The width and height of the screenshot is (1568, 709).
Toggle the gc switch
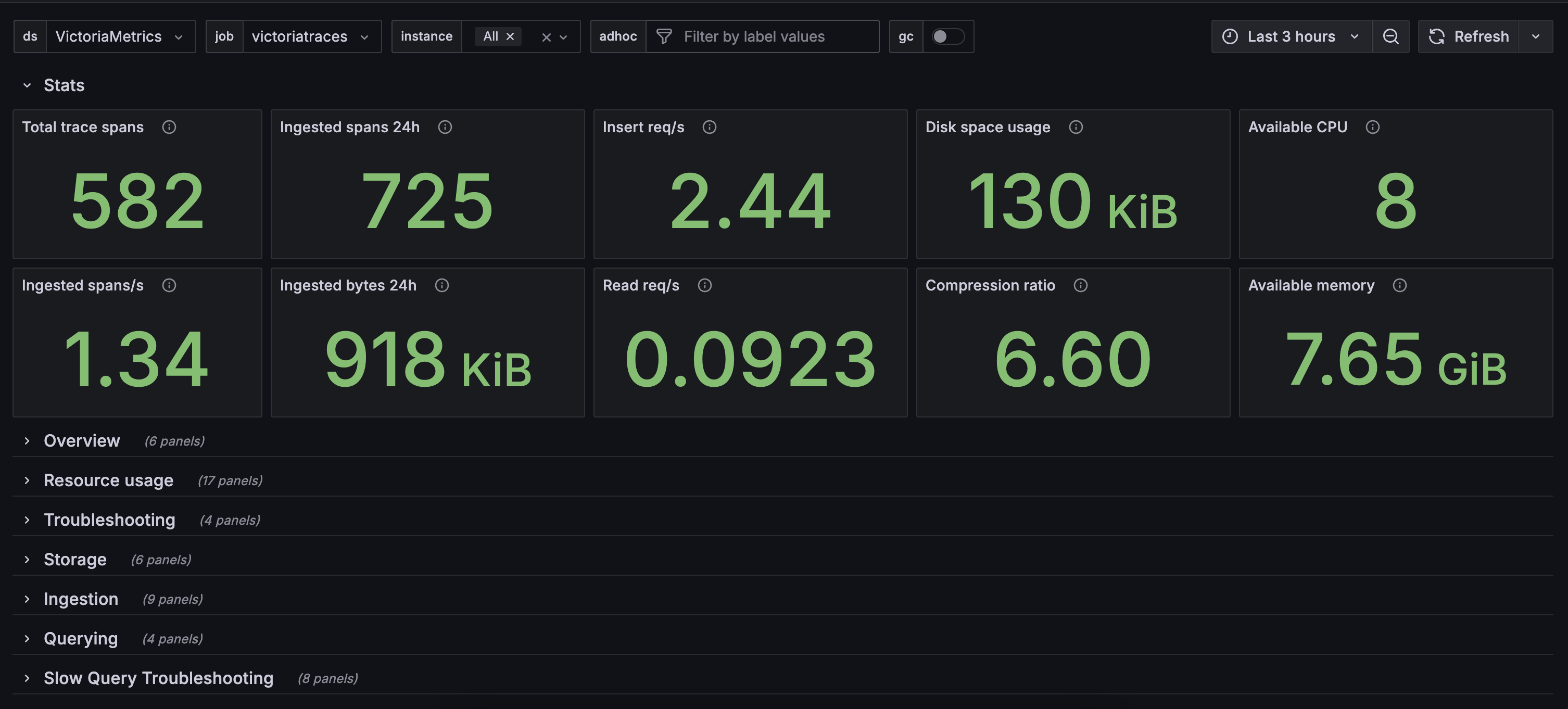(948, 36)
